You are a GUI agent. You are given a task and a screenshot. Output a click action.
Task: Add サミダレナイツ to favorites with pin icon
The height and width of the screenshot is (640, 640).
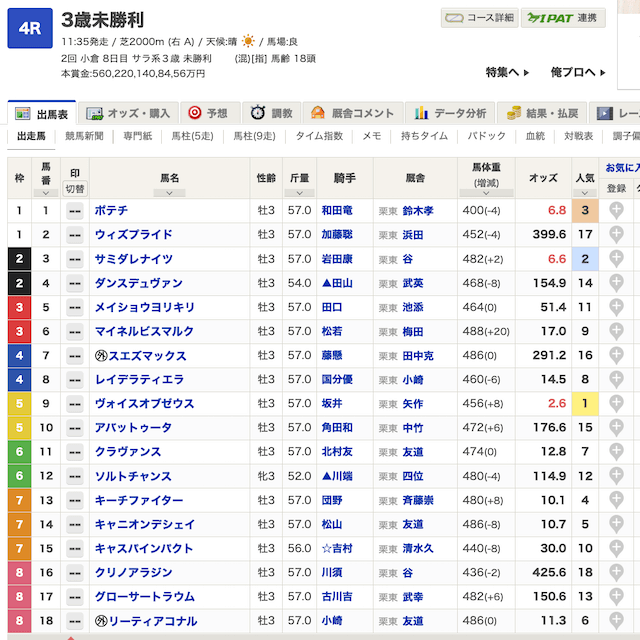coord(617,259)
